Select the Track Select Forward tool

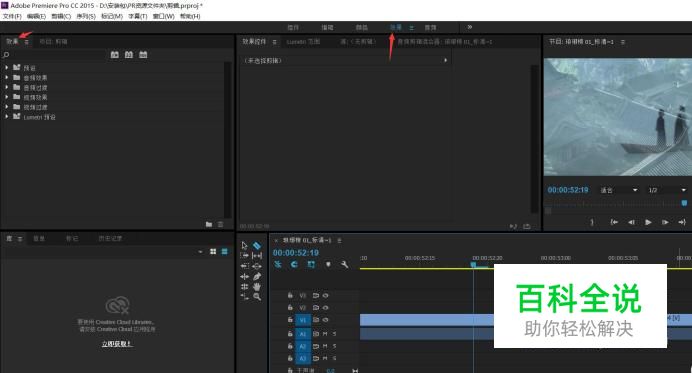coord(244,256)
